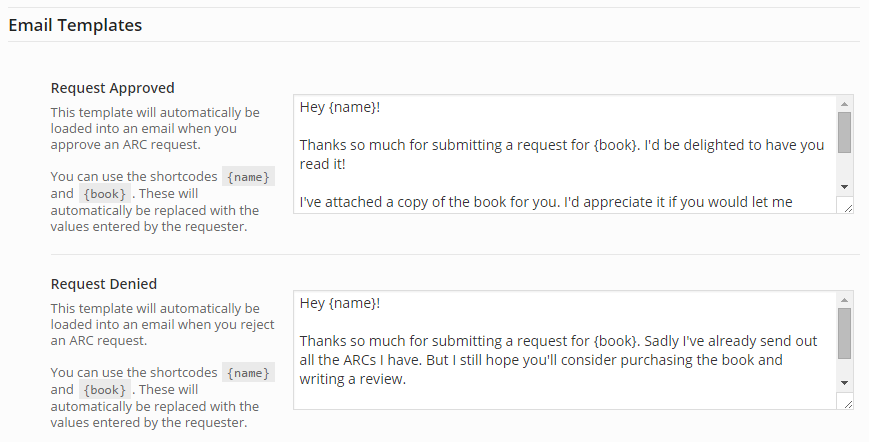Viewport: 869px width, 442px height.
Task: Click the {book} shortcode under Request Approved
Action: [x=104, y=194]
